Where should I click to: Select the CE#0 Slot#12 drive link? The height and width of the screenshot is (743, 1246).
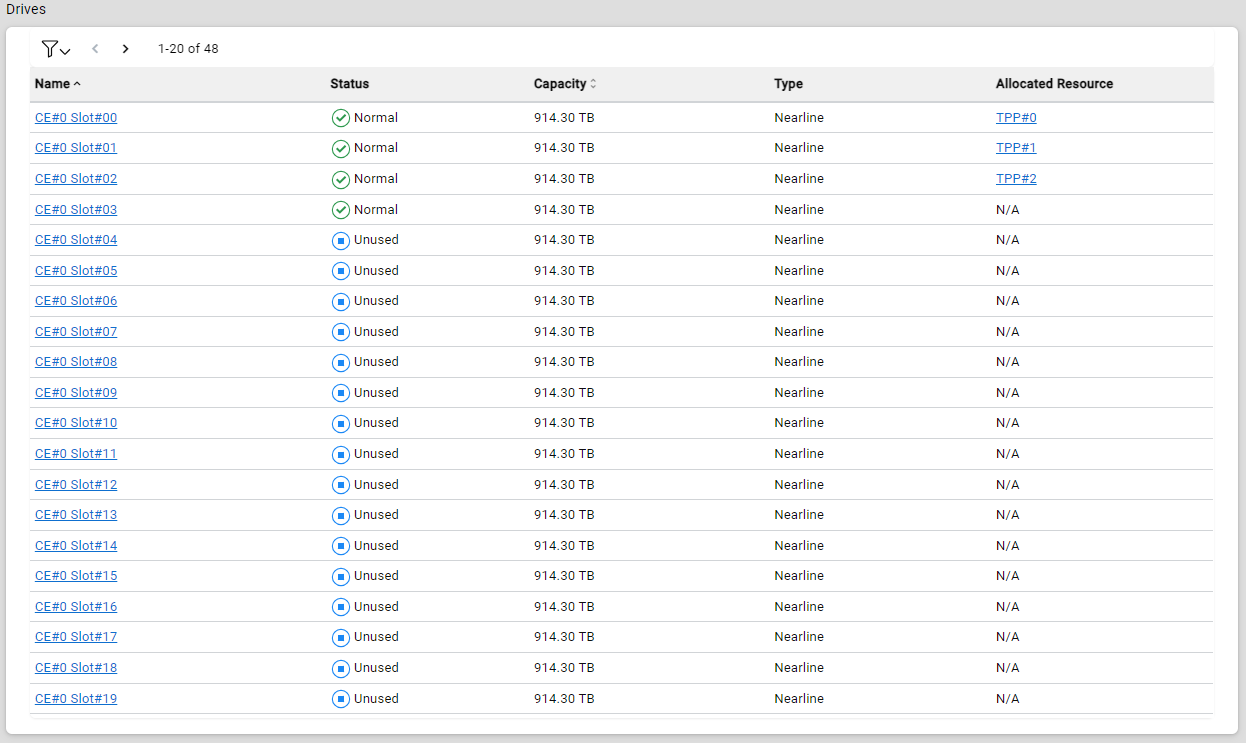[x=76, y=485]
